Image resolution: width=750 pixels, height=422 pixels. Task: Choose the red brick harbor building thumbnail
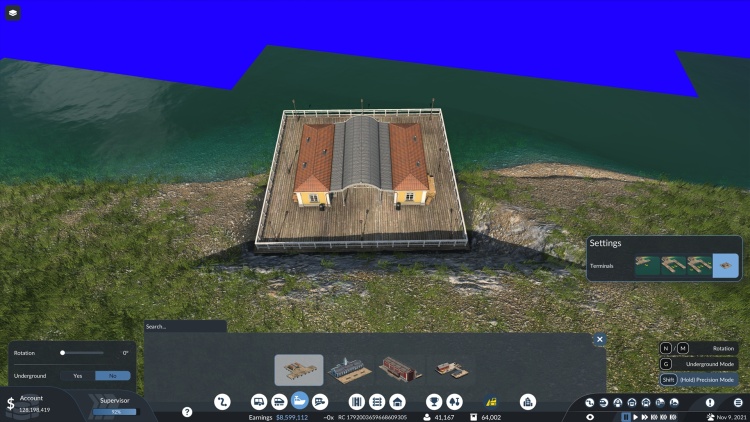point(400,370)
